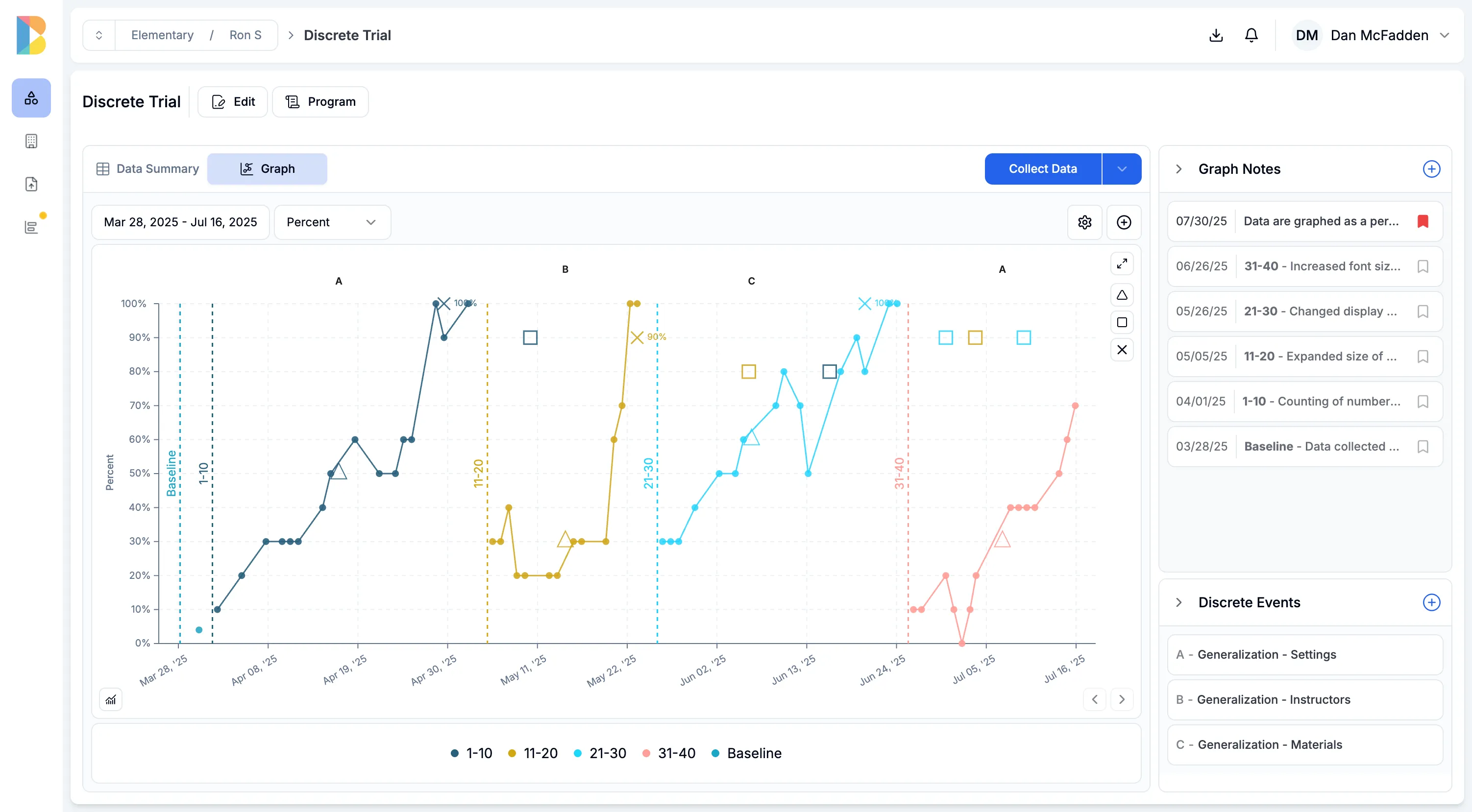Expand the graph to fullscreen
Image resolution: width=1472 pixels, height=812 pixels.
coord(1122,264)
